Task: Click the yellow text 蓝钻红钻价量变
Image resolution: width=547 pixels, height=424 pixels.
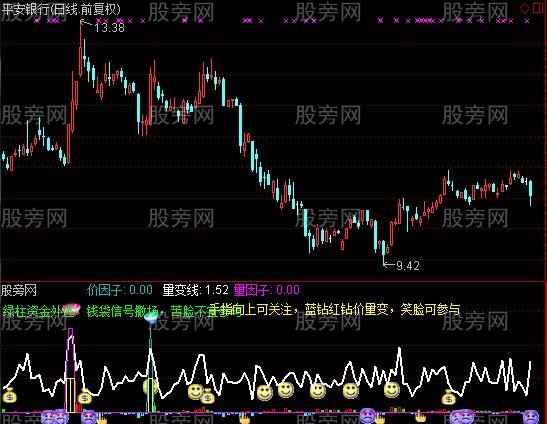Action: click(346, 309)
